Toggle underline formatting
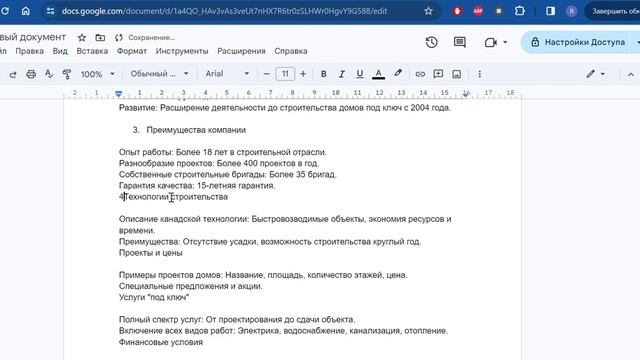This screenshot has height=360, width=640. [x=360, y=74]
